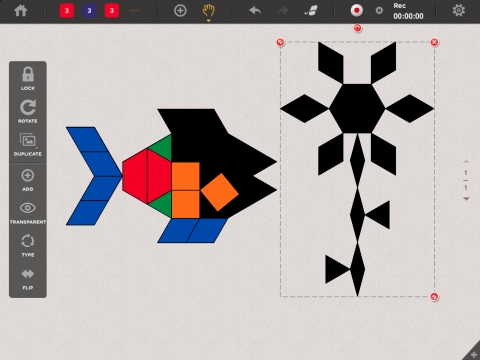This screenshot has height=360, width=480.
Task: Go to next page with down arrow
Action: point(466,199)
